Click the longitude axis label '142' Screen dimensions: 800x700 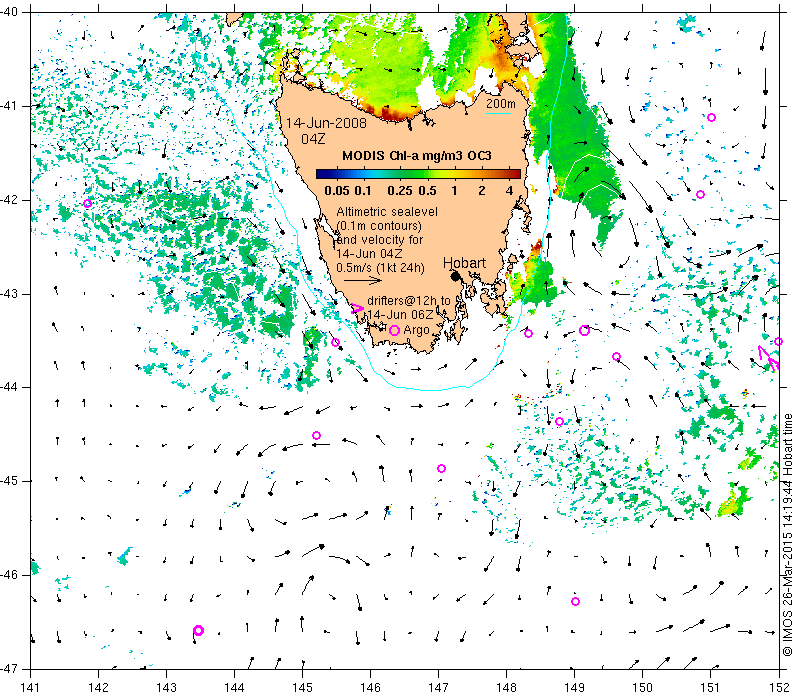point(98,687)
